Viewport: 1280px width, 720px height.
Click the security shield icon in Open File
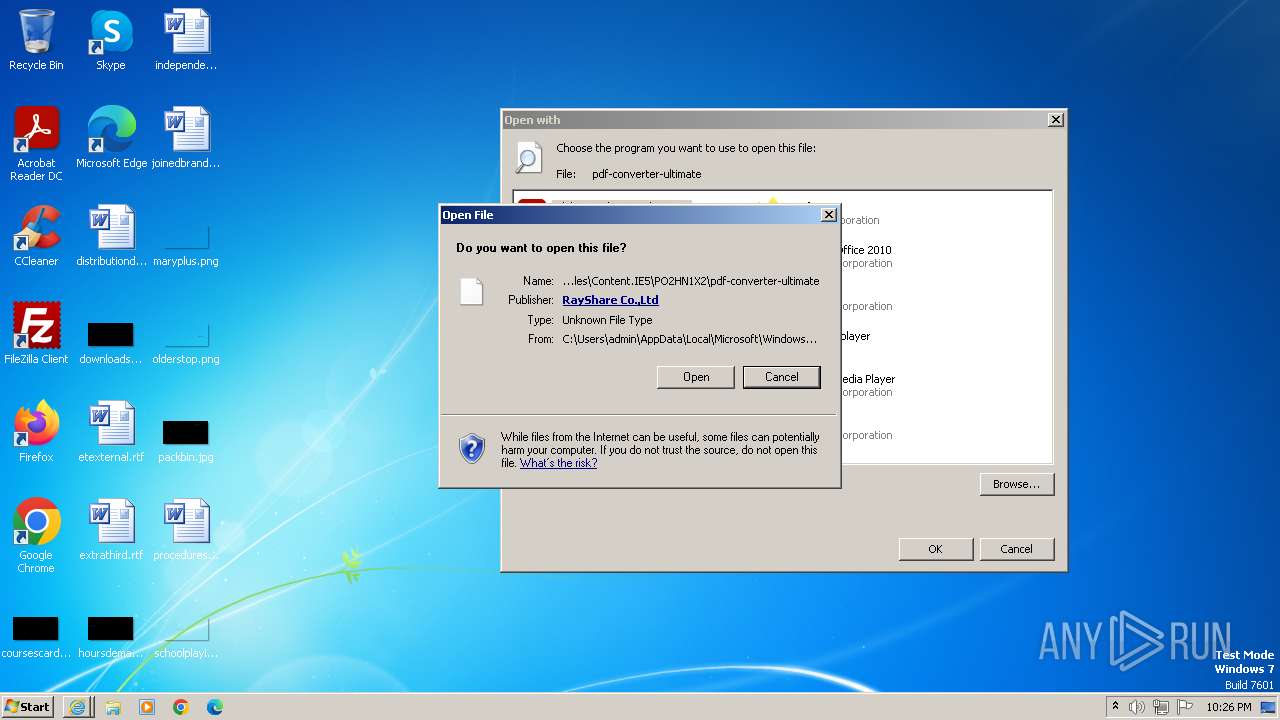[x=472, y=449]
